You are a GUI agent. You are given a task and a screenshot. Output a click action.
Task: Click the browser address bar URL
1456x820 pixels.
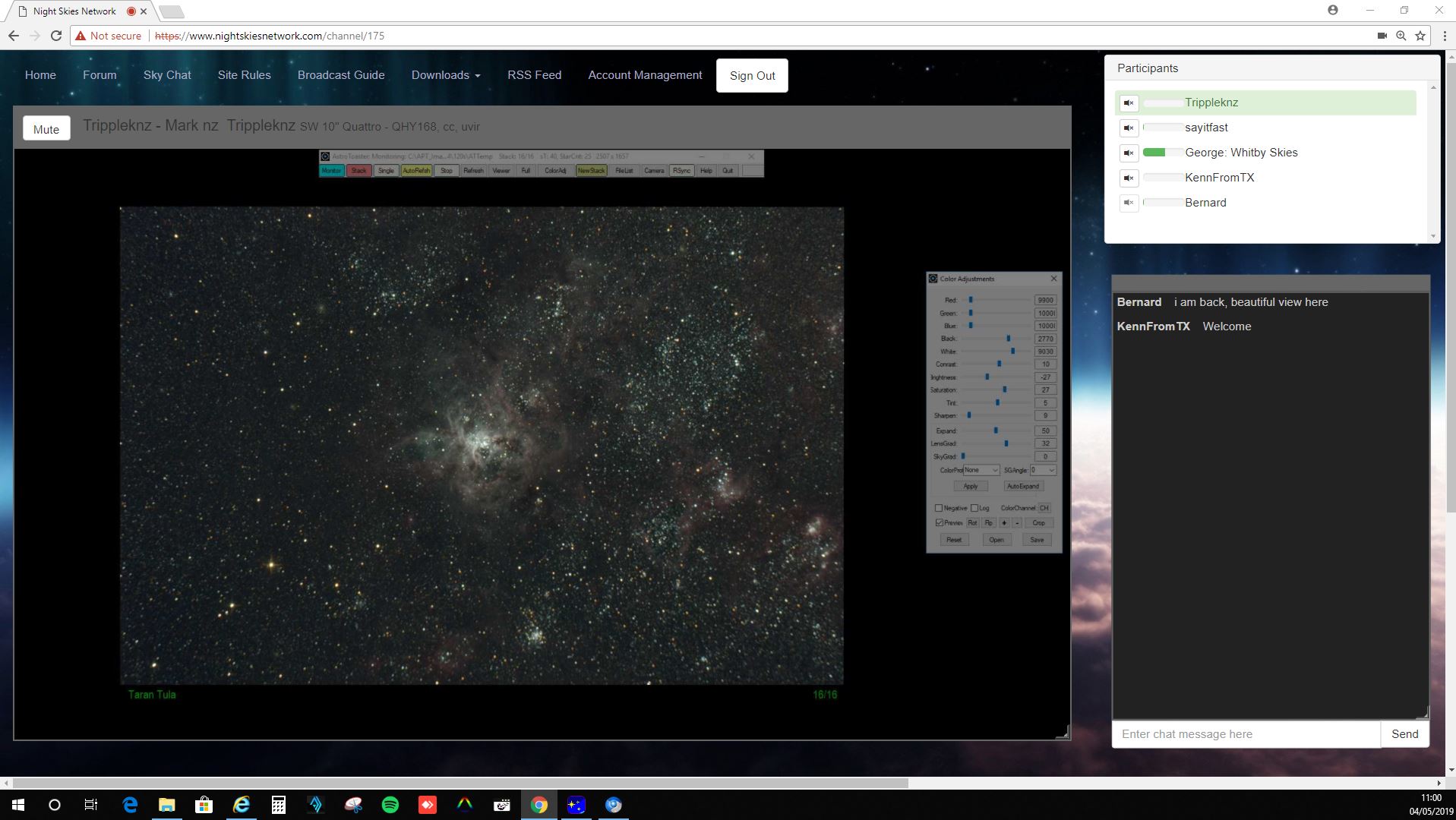click(270, 36)
